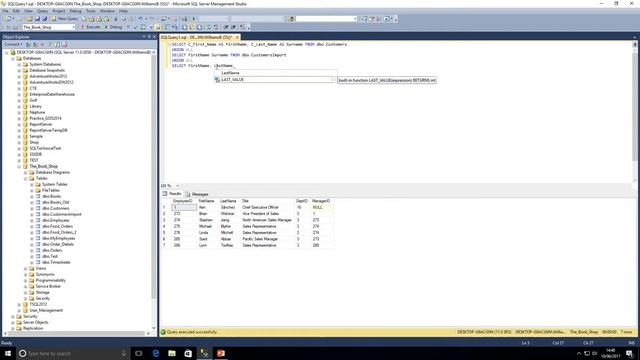Collapse the The_Book_Shop database node

19,166
